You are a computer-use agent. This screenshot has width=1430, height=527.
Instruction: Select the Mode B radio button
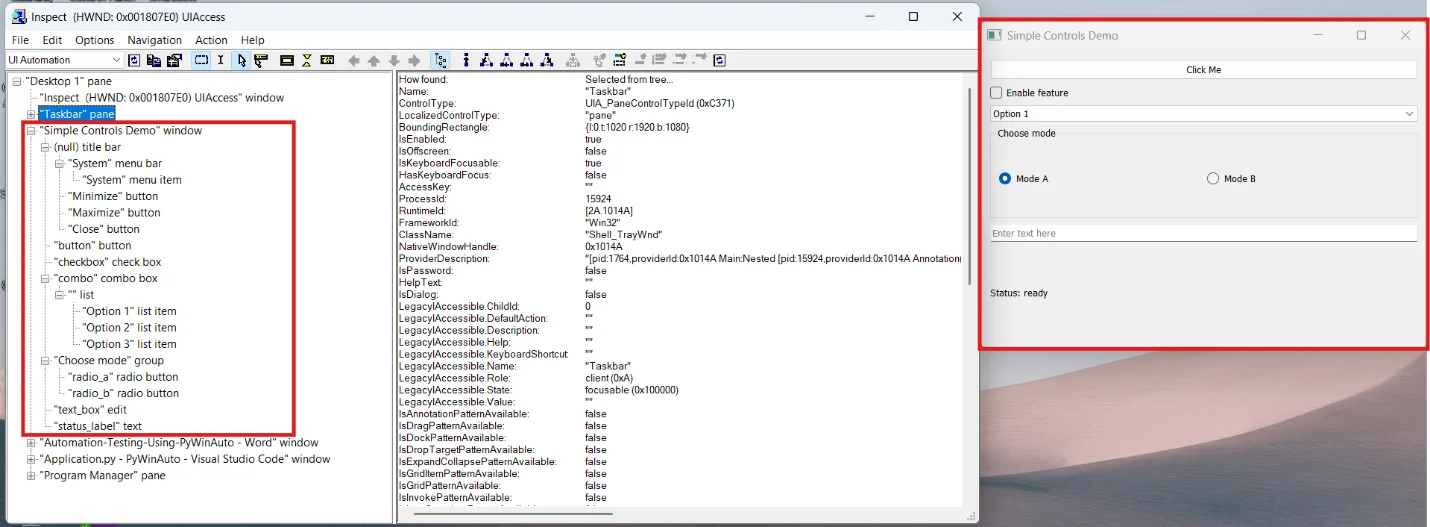pos(1213,179)
